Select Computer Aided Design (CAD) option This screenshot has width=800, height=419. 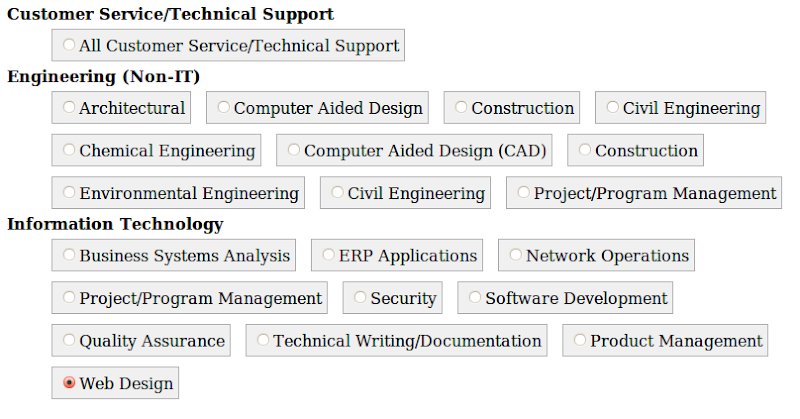pos(293,151)
